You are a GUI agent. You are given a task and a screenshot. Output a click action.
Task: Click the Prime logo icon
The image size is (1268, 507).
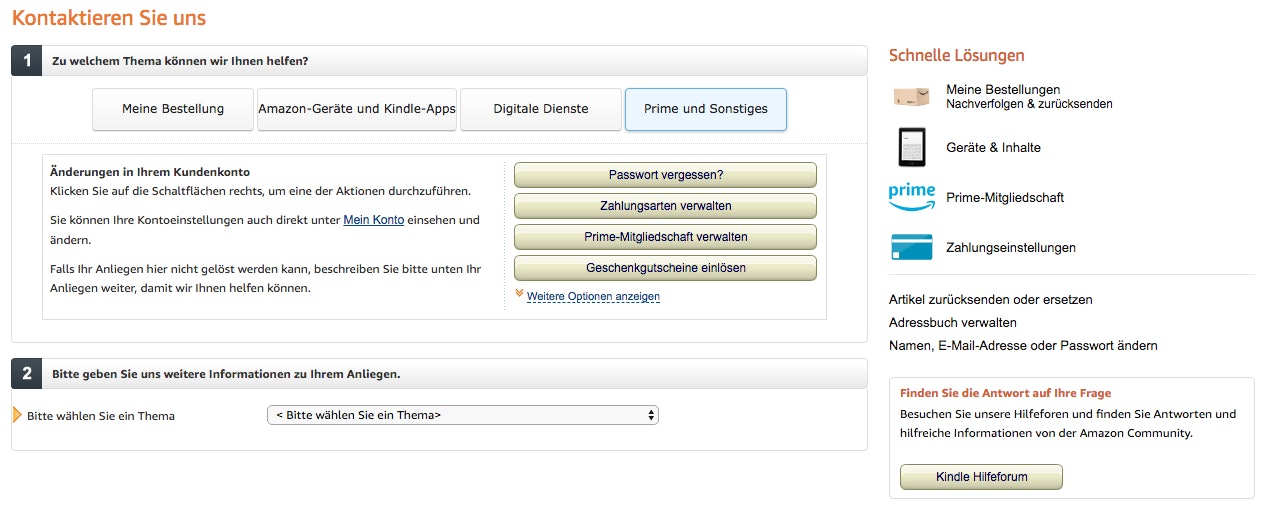click(x=911, y=197)
